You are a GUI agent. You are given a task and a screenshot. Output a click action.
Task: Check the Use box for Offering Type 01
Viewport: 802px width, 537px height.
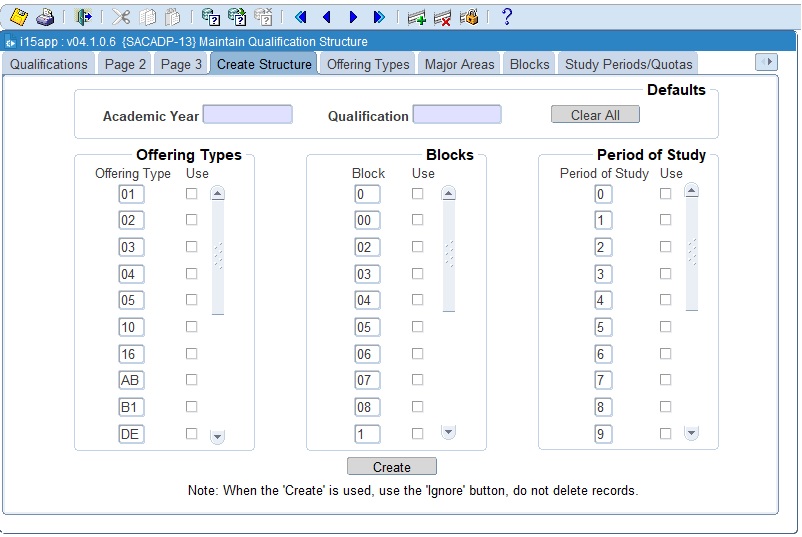coord(191,194)
